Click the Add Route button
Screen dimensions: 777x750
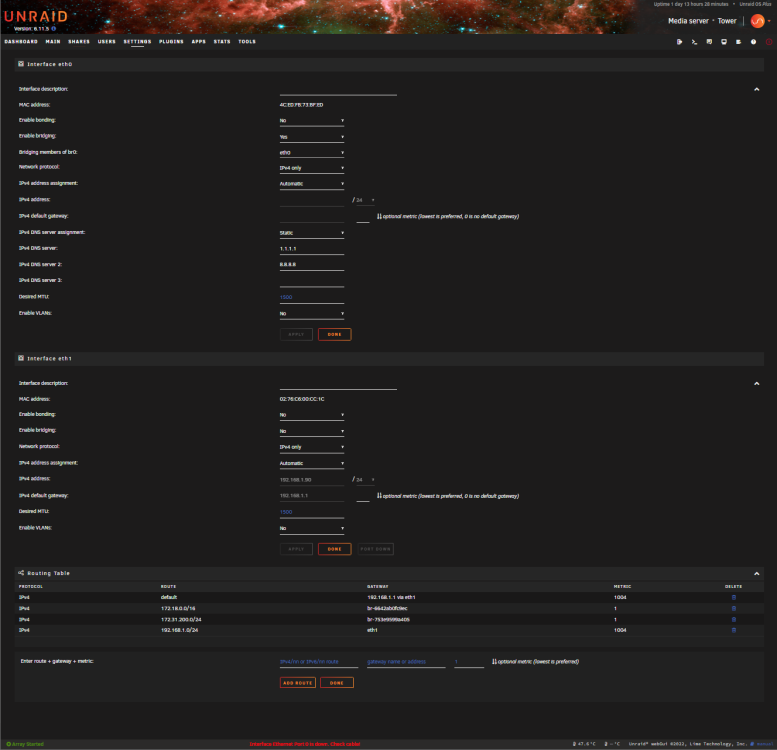(x=297, y=683)
